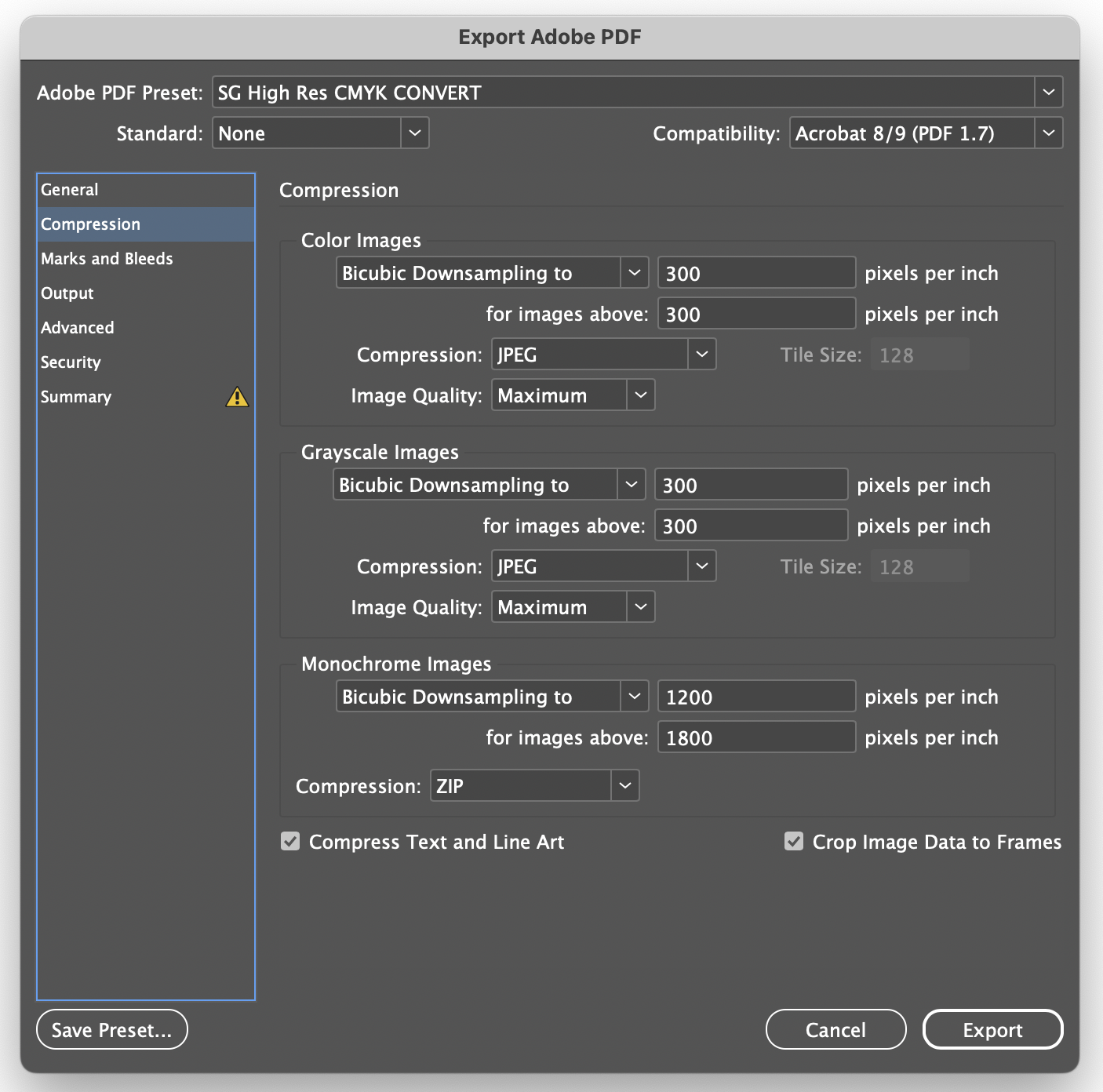This screenshot has width=1103, height=1092.
Task: Open Color Images downsampling method dropdown
Action: tap(492, 273)
